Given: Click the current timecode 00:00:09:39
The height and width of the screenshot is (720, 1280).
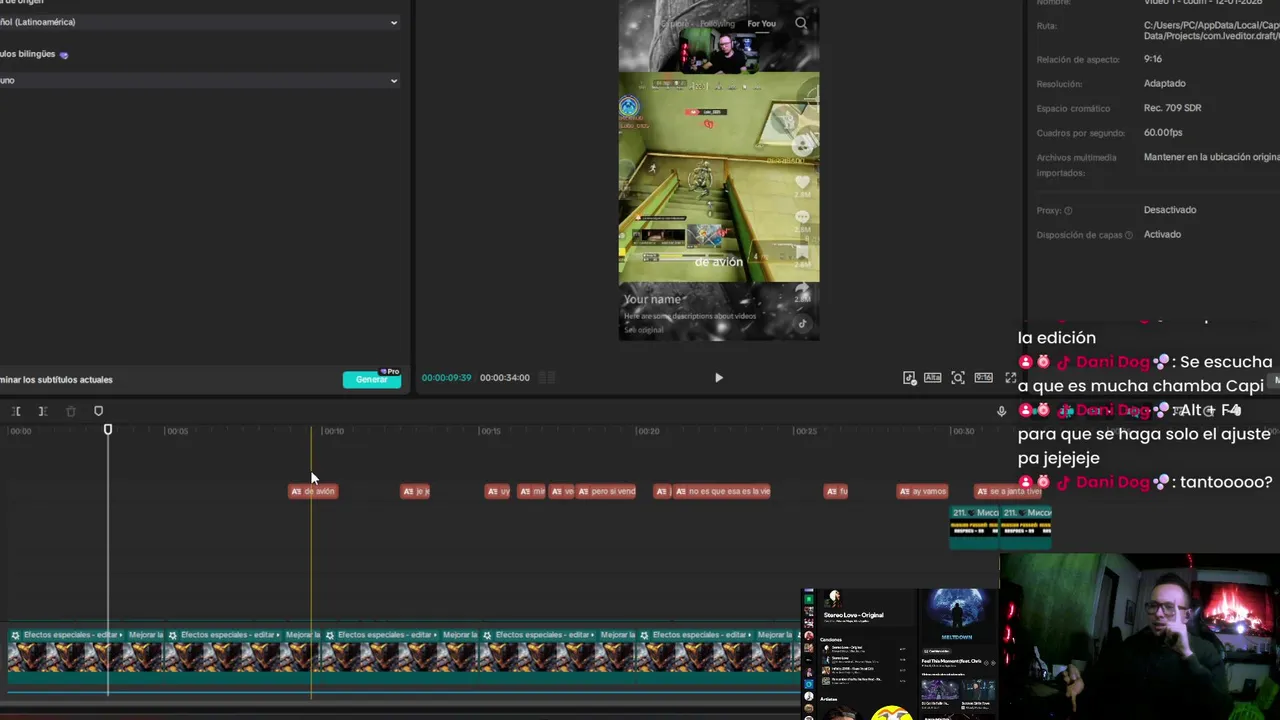Looking at the screenshot, I should click(446, 378).
